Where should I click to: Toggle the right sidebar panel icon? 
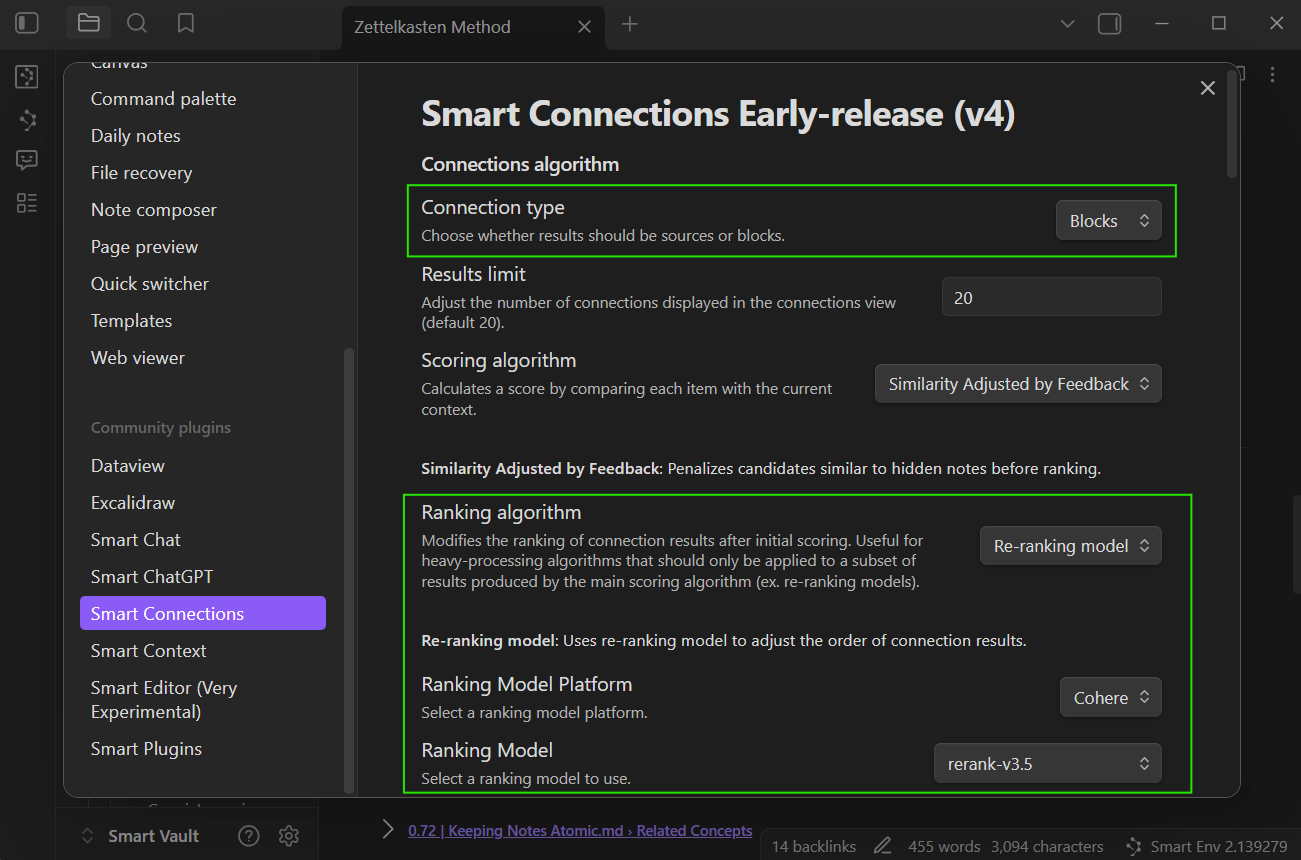coord(1109,24)
